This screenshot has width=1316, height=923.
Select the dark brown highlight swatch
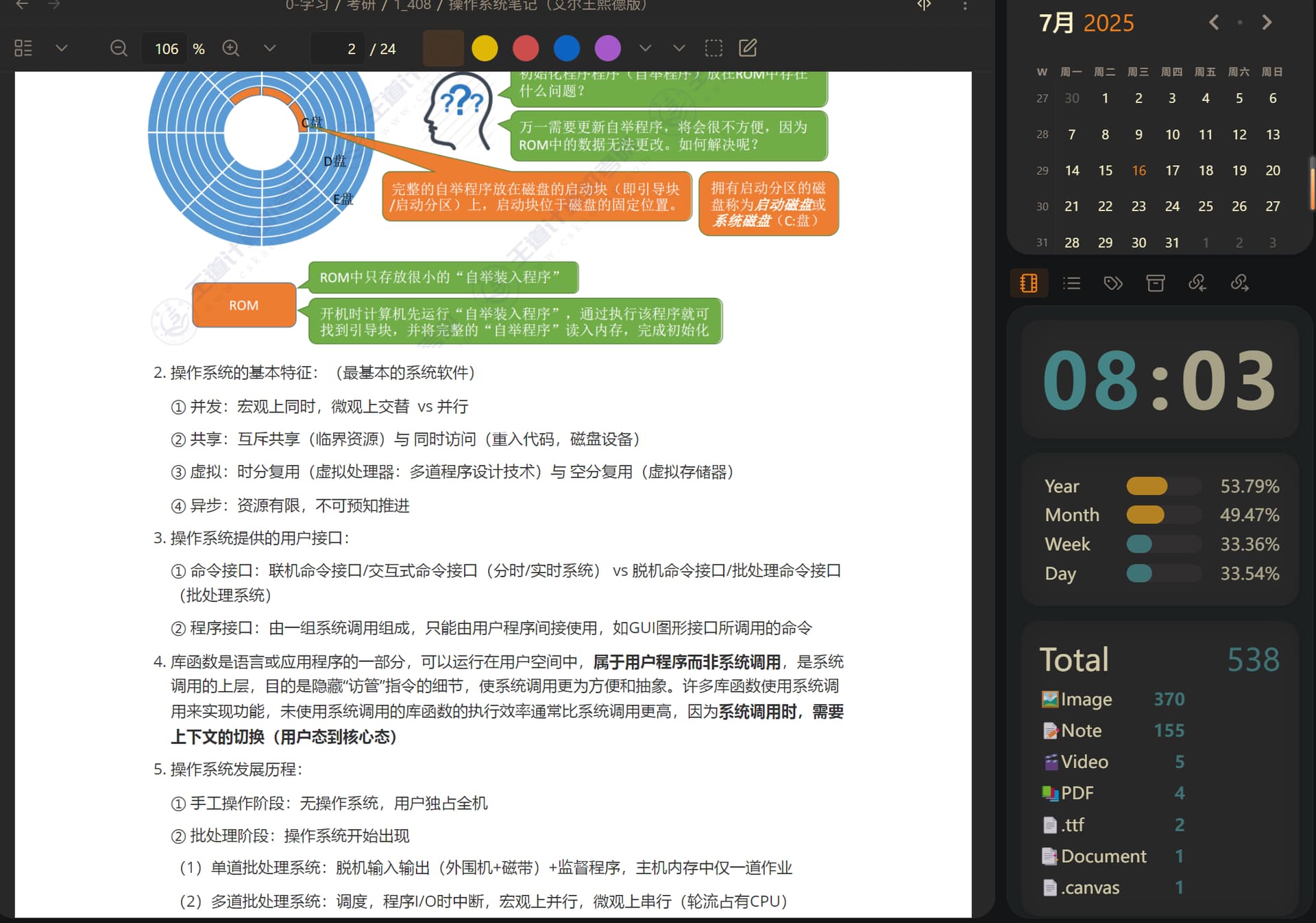[443, 48]
